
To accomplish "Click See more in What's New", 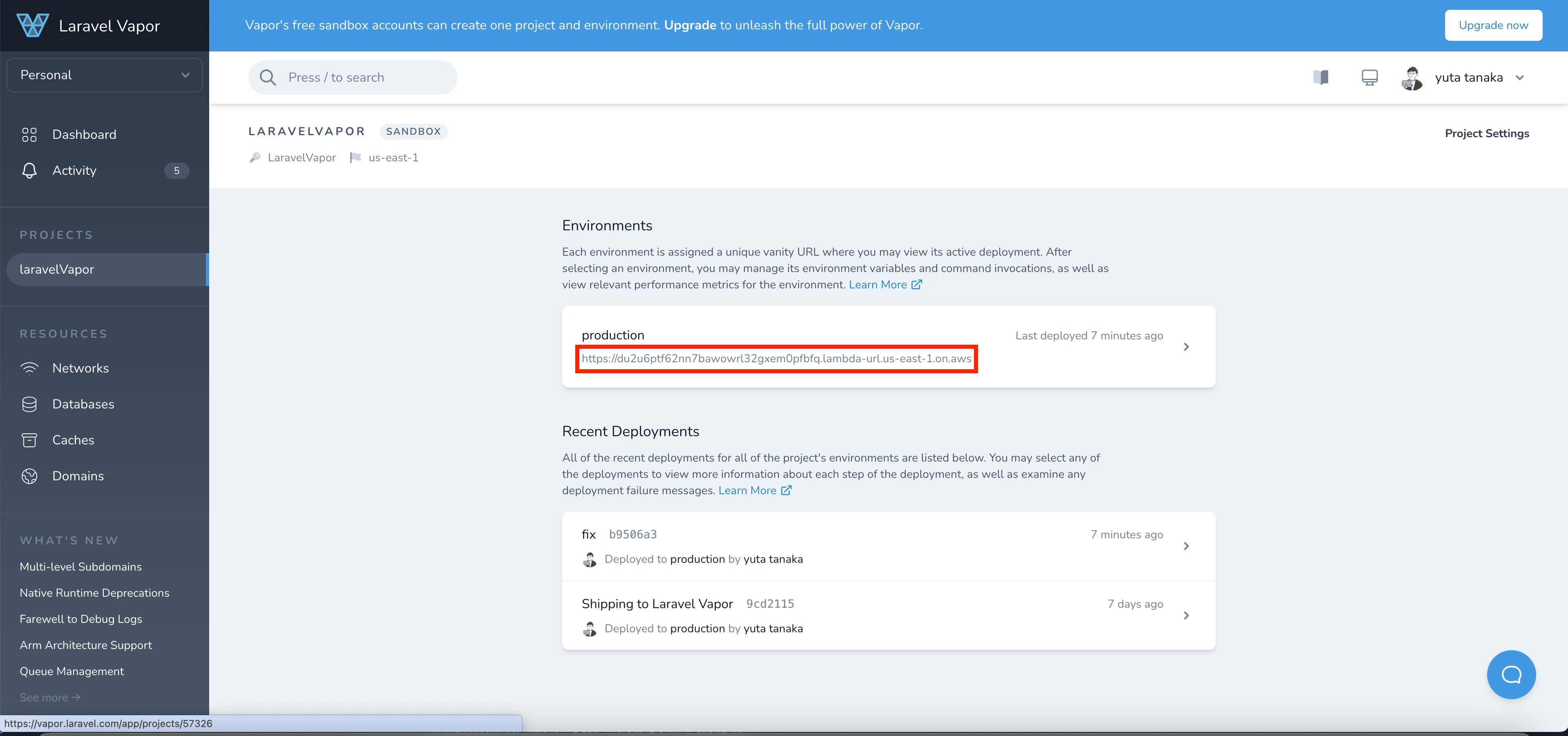I will 50,697.
